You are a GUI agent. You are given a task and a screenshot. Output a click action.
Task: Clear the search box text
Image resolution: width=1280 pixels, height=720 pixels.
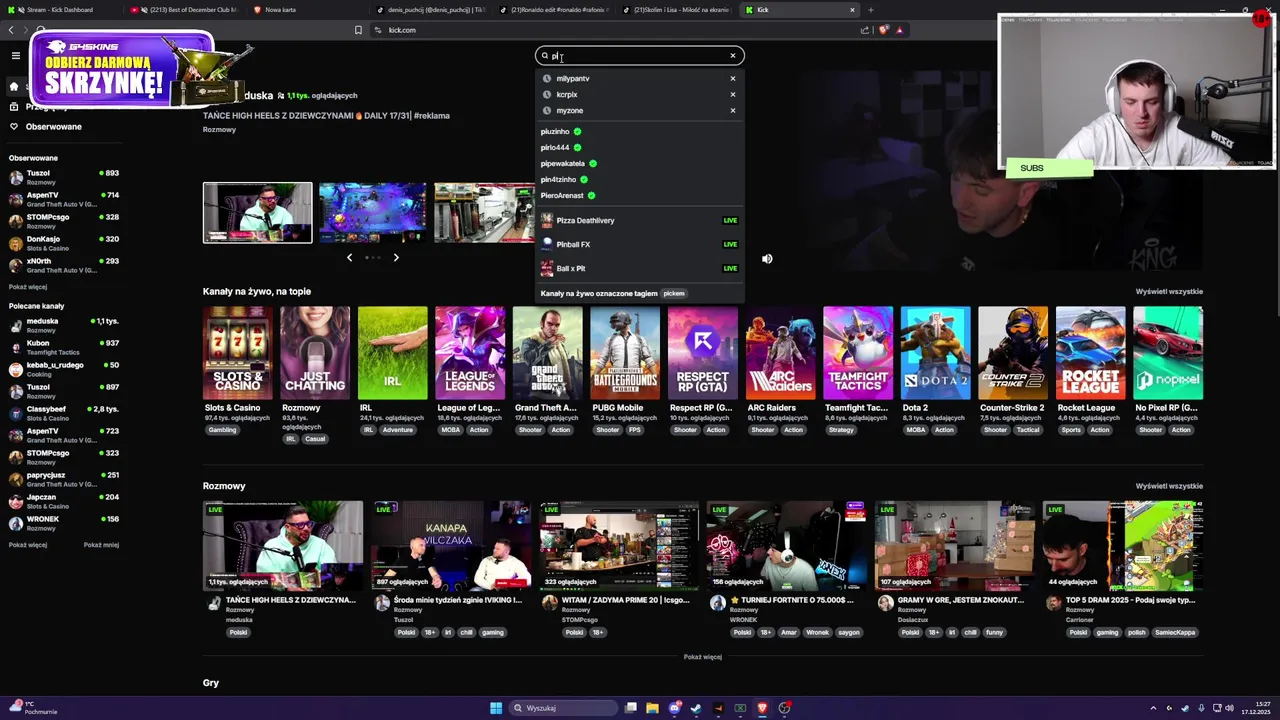click(x=732, y=56)
